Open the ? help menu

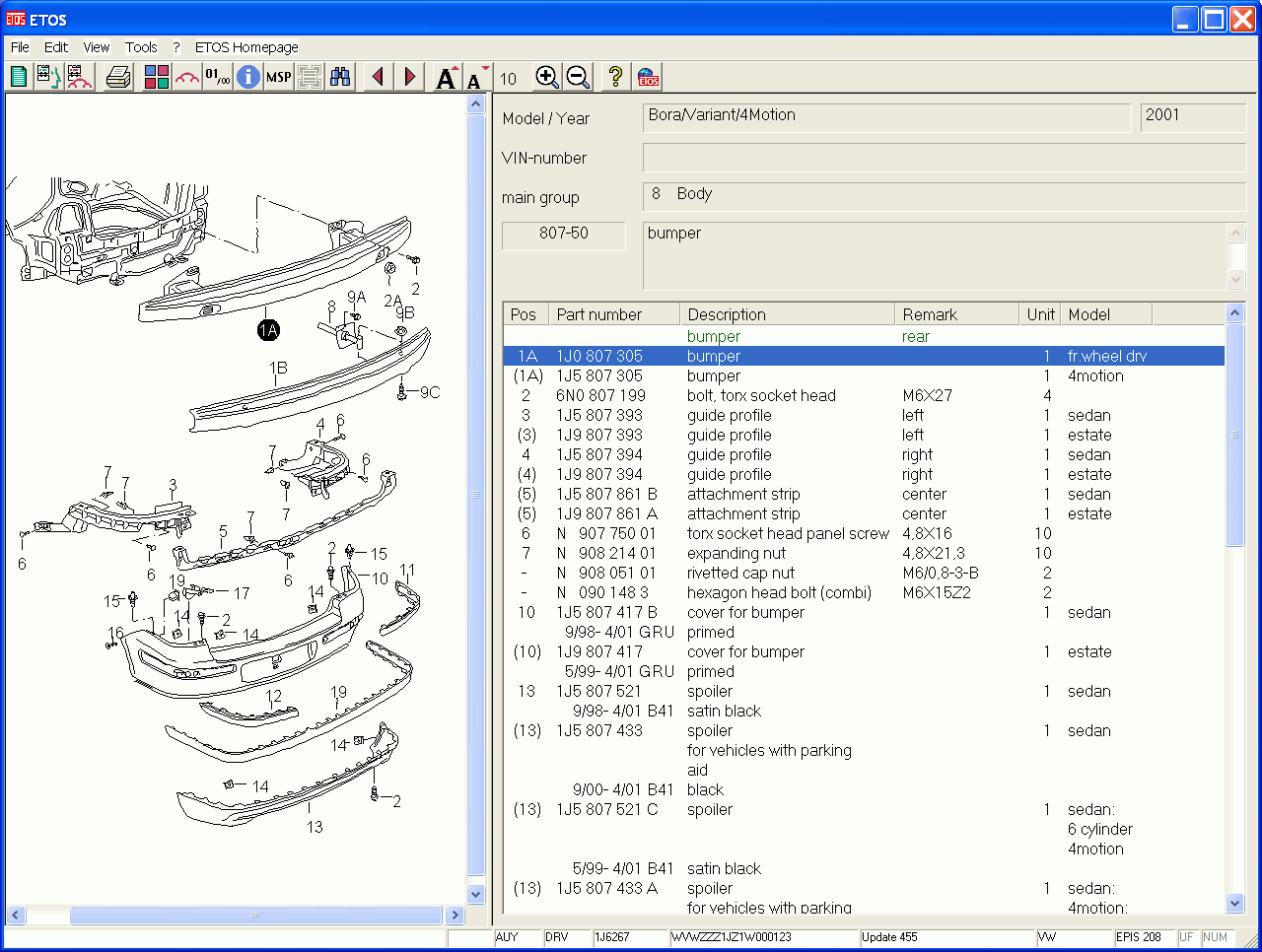coord(176,47)
